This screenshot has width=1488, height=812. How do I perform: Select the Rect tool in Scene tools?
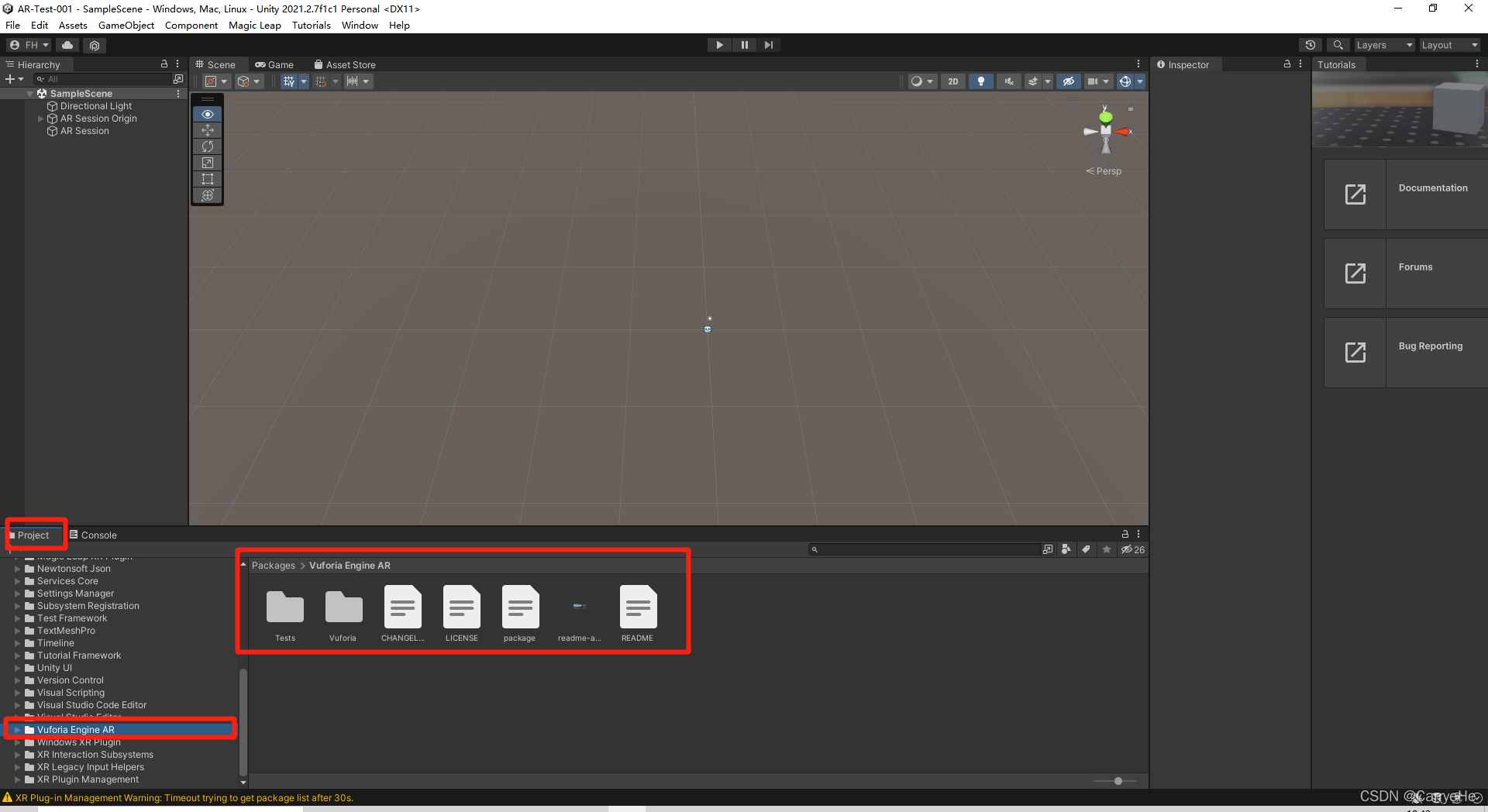pos(208,179)
